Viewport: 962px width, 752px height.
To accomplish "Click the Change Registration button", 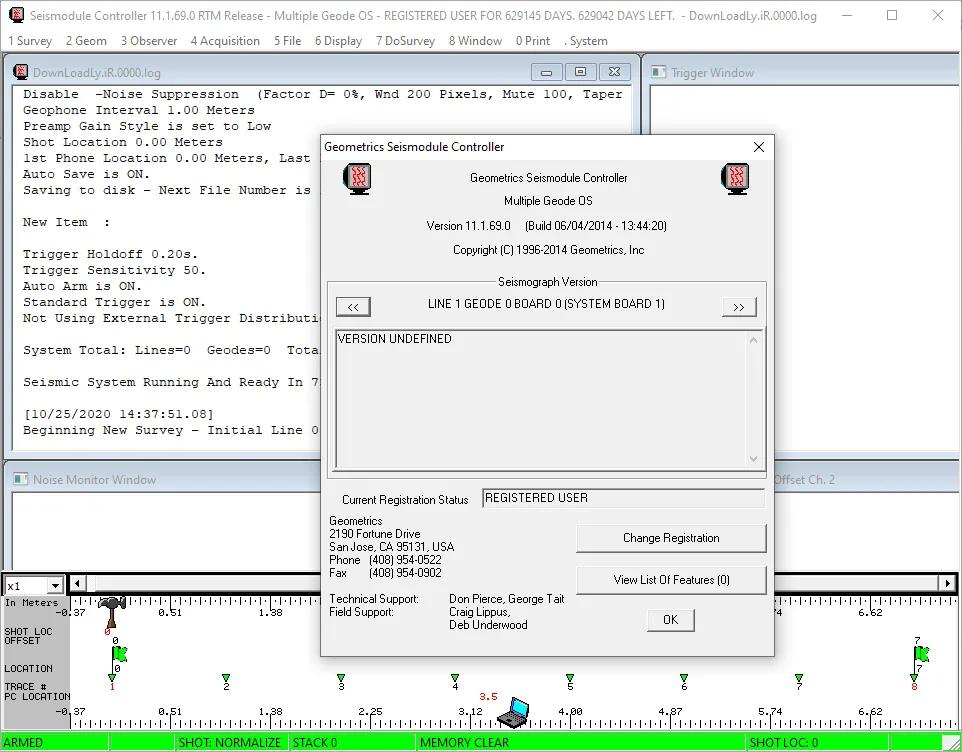I will pos(671,538).
